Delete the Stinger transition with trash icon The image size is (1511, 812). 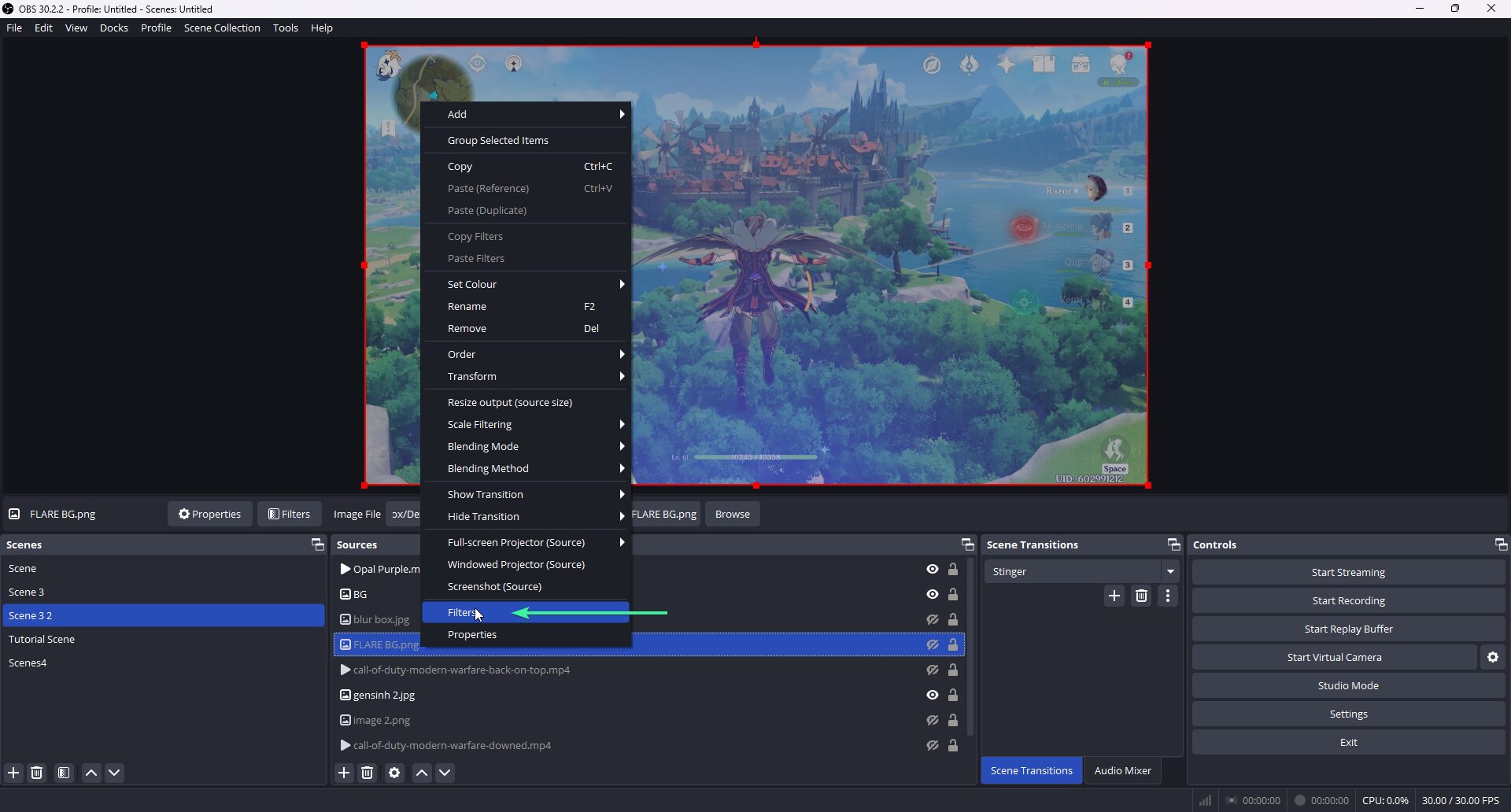(x=1141, y=596)
